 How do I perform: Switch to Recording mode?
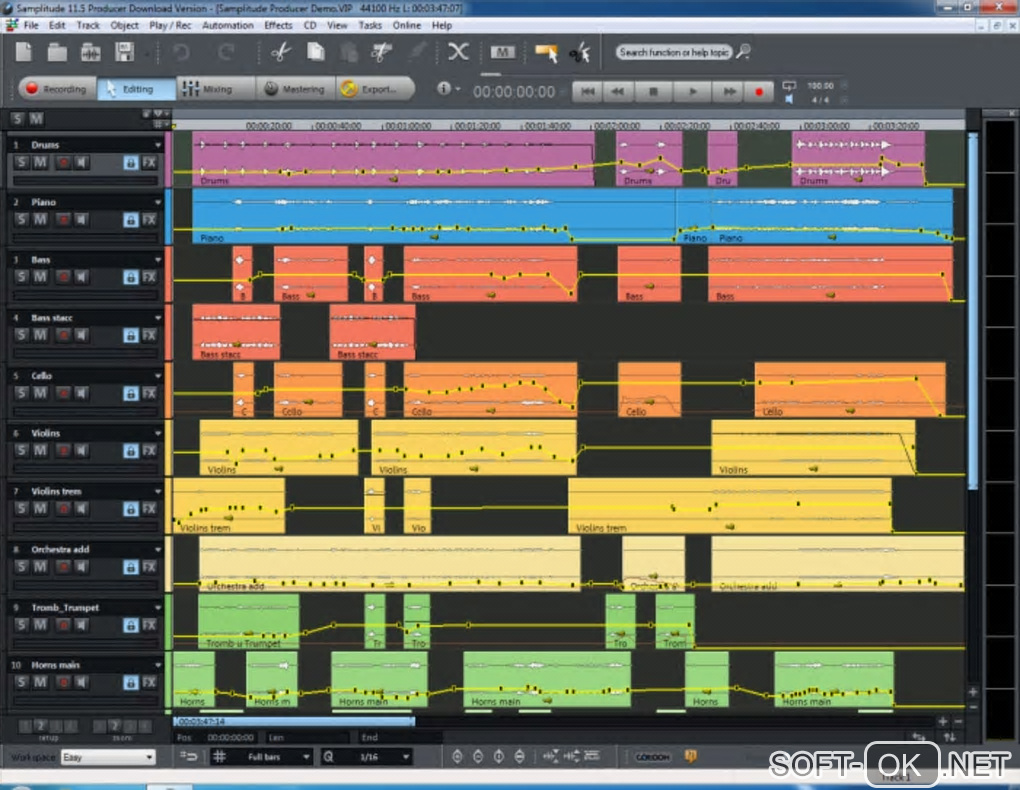point(57,89)
